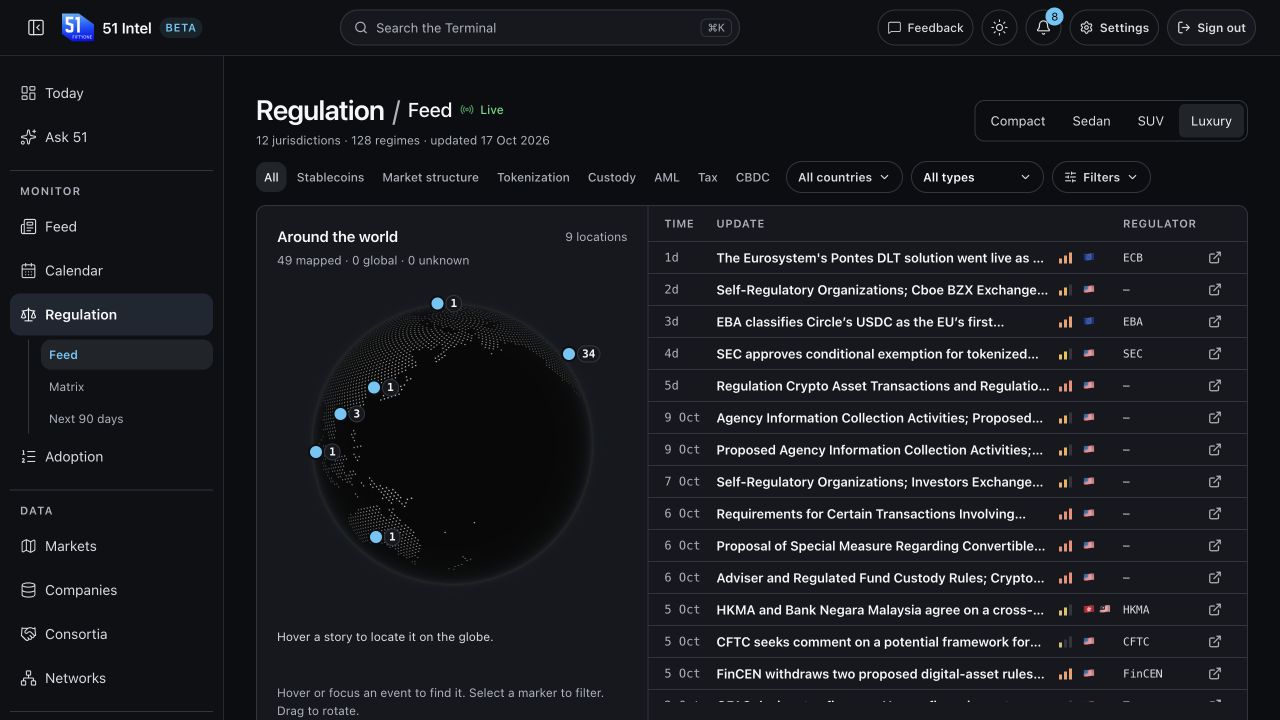The width and height of the screenshot is (1280, 720).
Task: Open Calendar in sidebar
Action: pyautogui.click(x=111, y=271)
